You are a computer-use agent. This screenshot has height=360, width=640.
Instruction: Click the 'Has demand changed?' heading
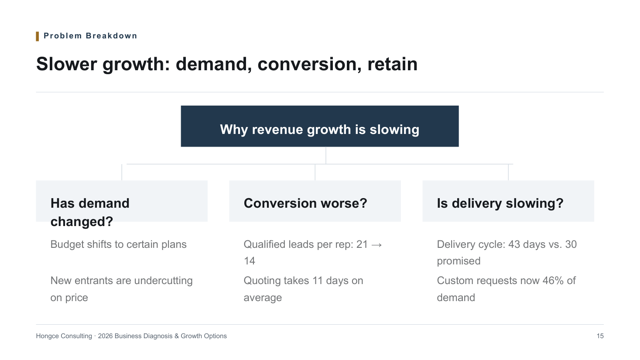90,212
